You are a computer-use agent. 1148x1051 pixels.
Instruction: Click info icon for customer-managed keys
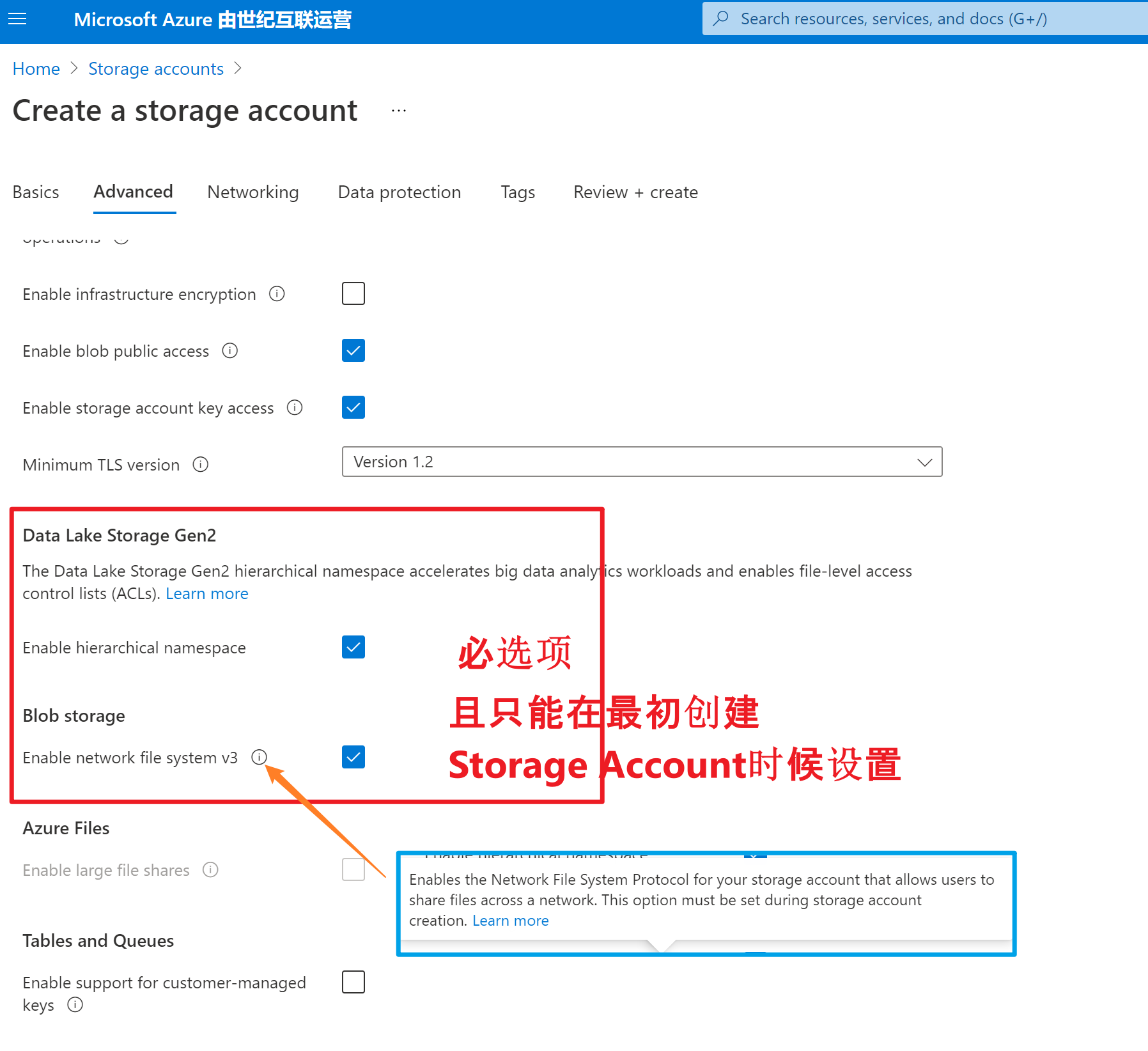click(x=75, y=1005)
